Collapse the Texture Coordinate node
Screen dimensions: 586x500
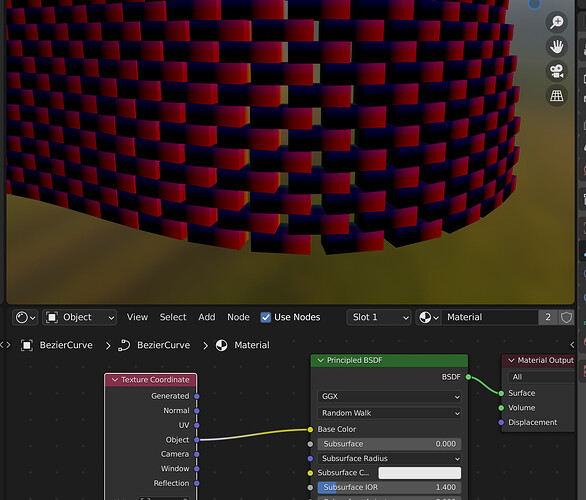click(115, 380)
